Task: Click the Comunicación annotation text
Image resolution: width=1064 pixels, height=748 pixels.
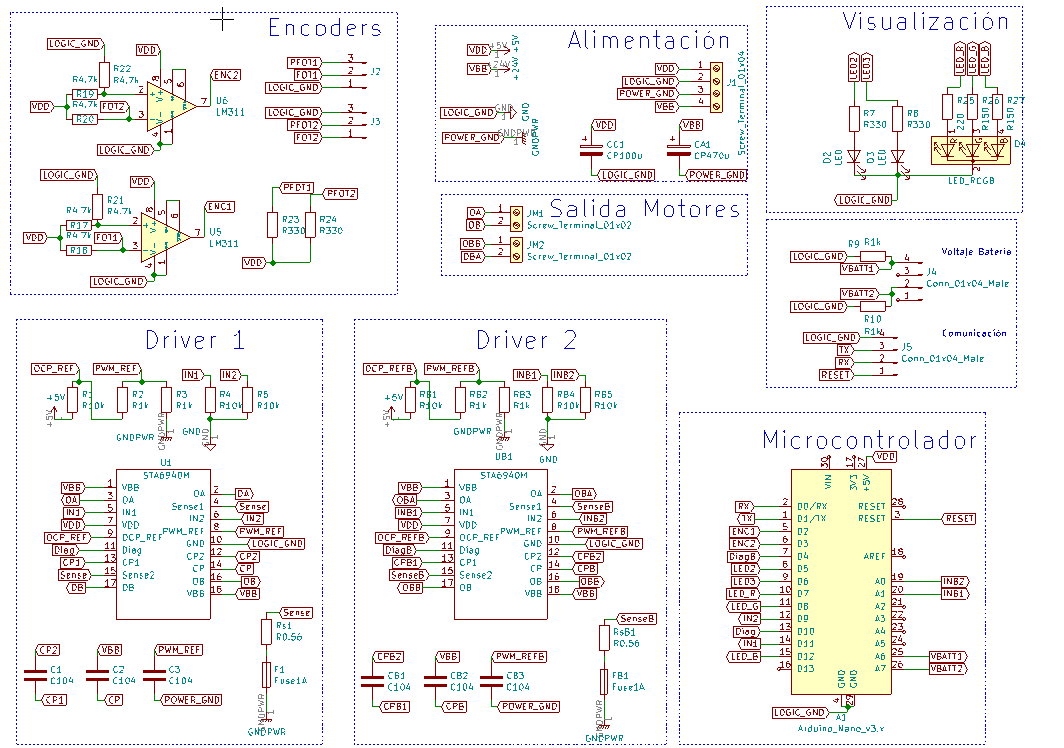Action: pyautogui.click(x=974, y=333)
